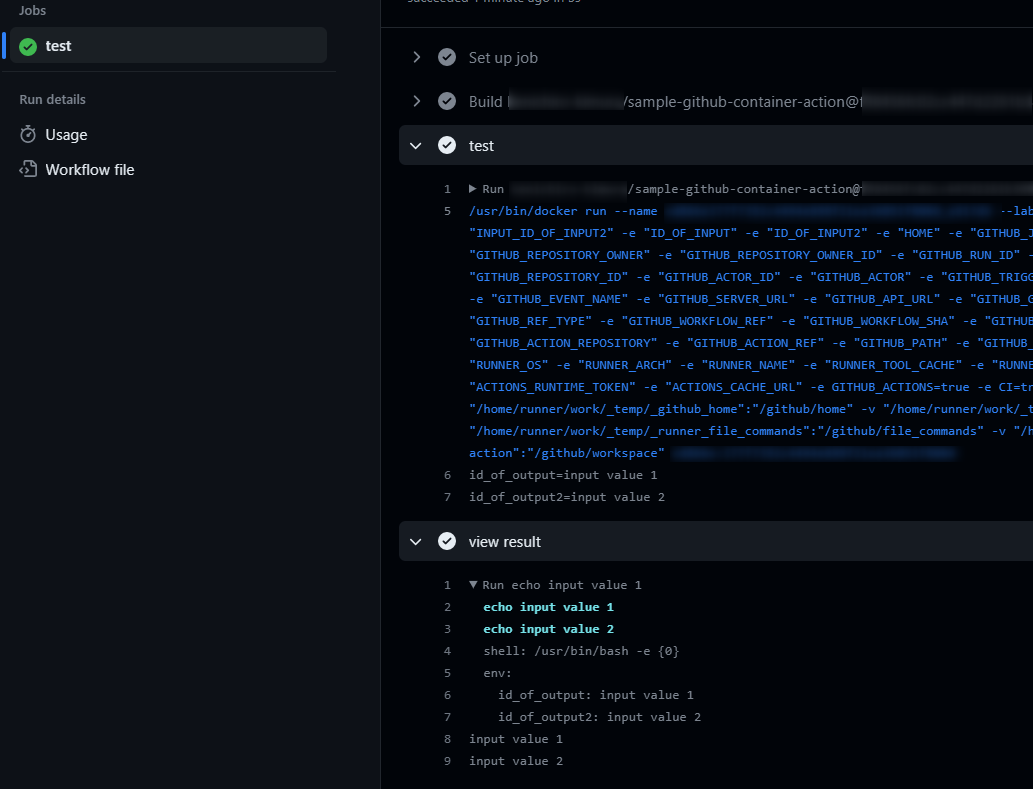This screenshot has height=789, width=1033.
Task: Click line number 6 in test step log
Action: (x=447, y=475)
